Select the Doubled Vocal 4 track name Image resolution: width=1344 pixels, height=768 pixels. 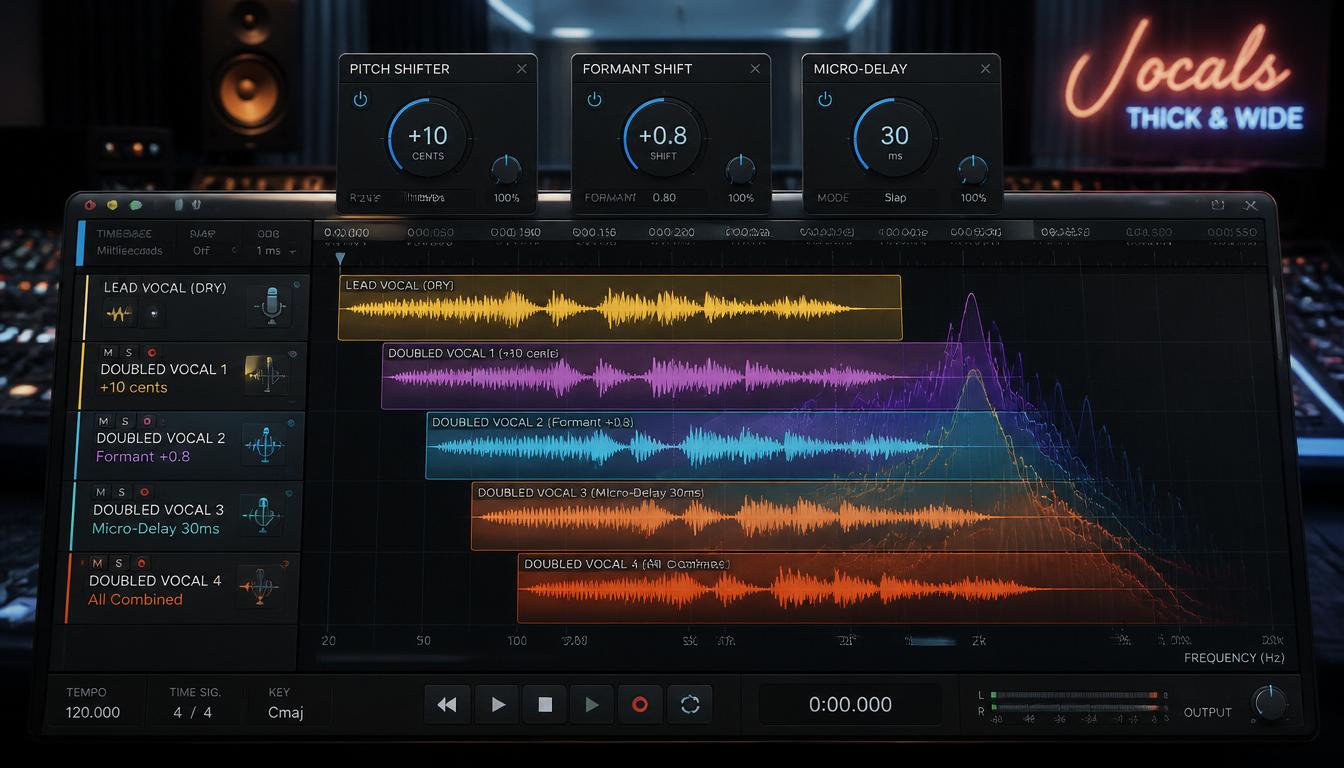155,580
